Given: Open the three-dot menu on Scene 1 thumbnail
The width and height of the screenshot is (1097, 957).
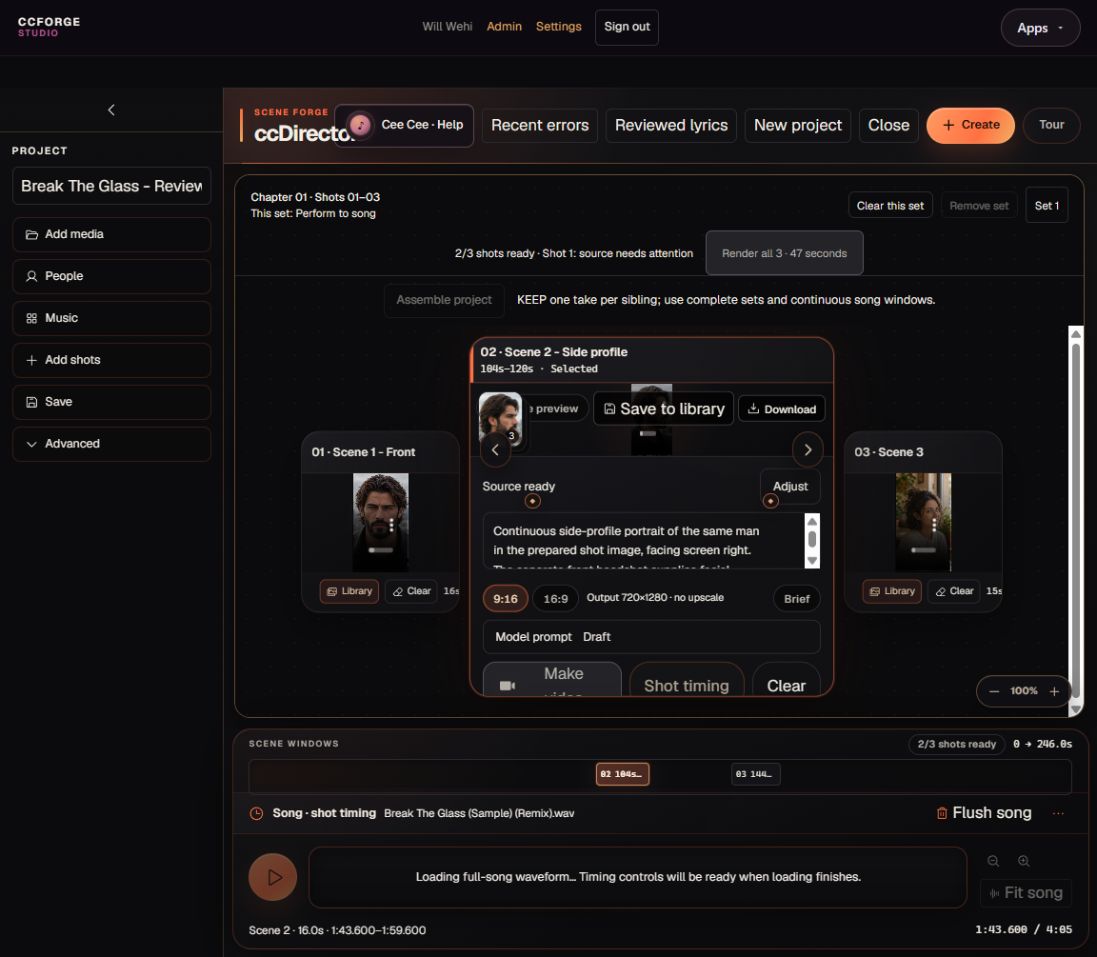Looking at the screenshot, I should tap(391, 525).
